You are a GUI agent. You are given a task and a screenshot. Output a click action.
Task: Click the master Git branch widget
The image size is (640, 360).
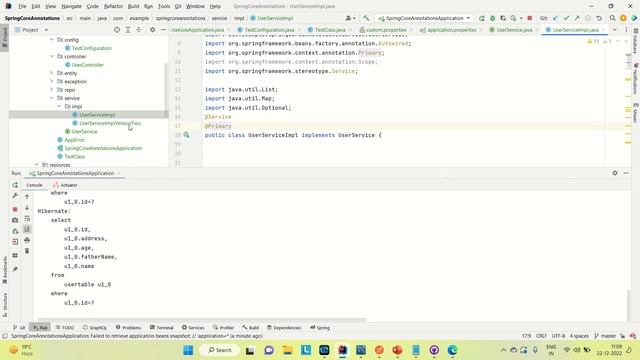(605, 336)
